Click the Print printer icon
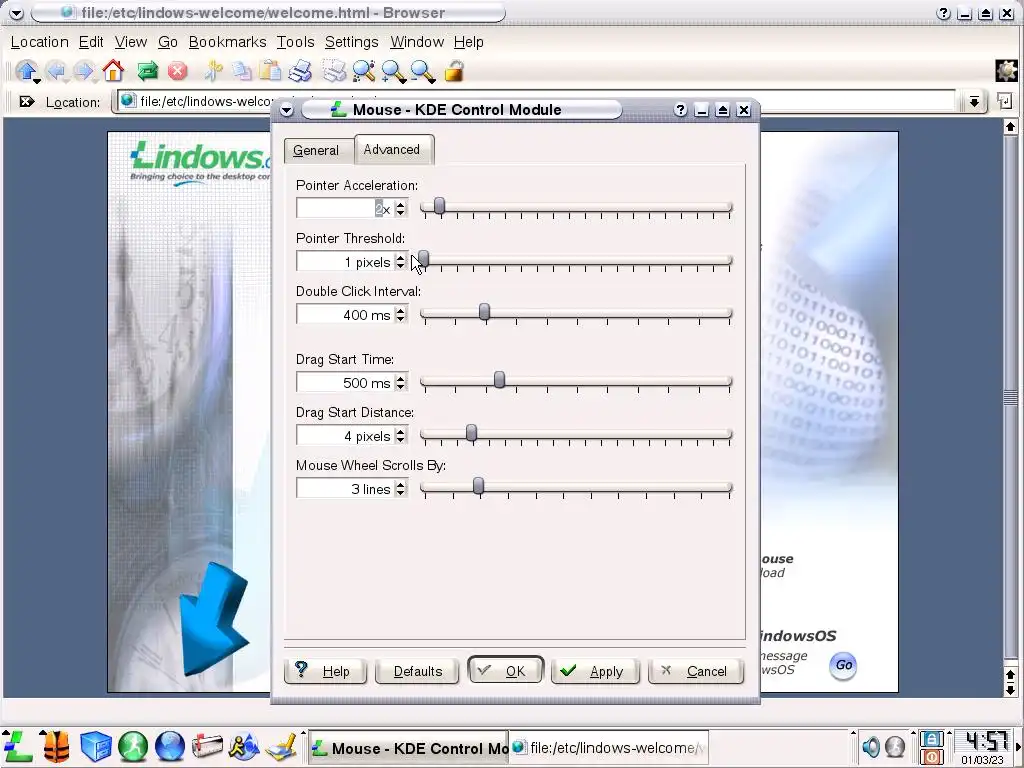 (x=300, y=71)
